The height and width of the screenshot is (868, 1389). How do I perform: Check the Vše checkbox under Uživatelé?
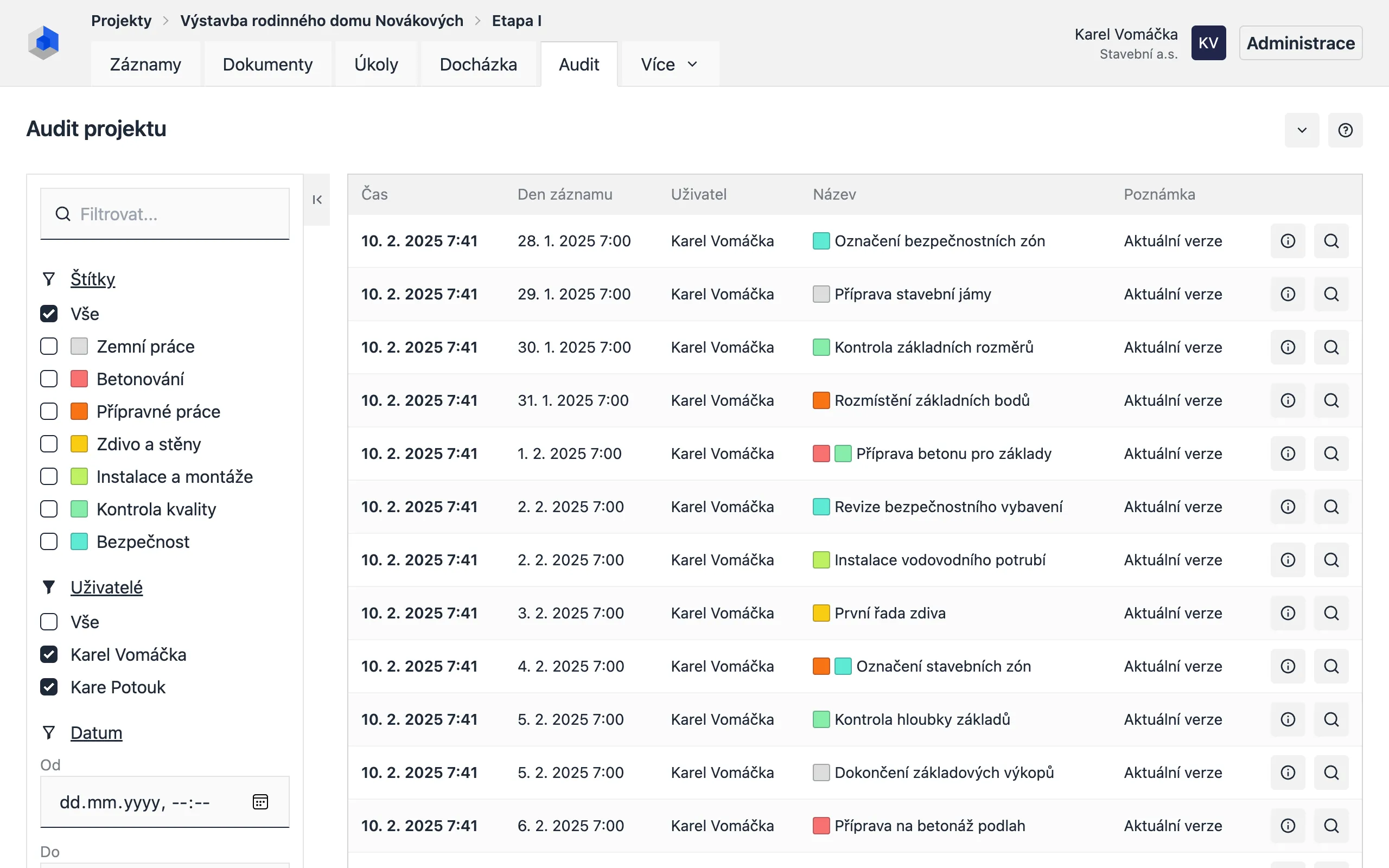click(49, 622)
